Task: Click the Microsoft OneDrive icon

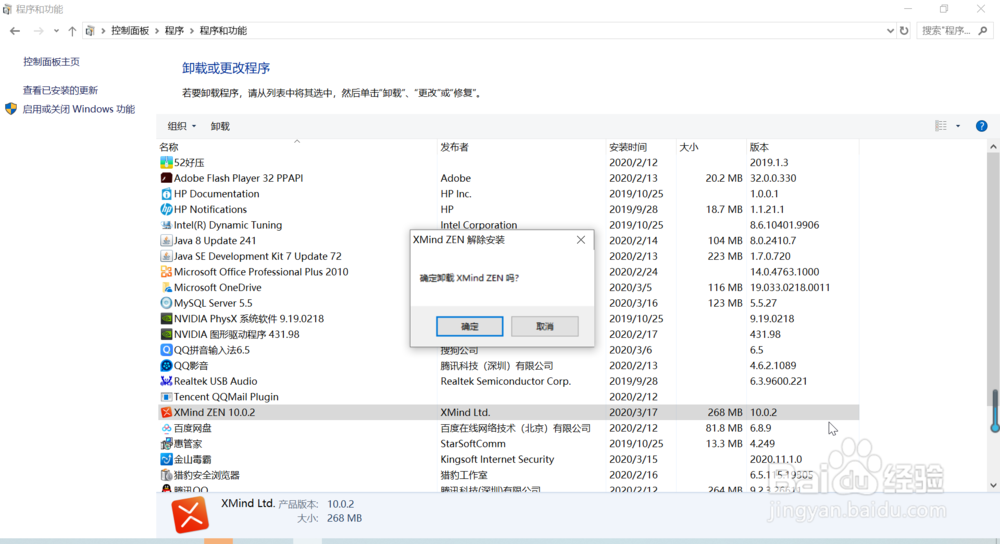Action: pyautogui.click(x=166, y=288)
